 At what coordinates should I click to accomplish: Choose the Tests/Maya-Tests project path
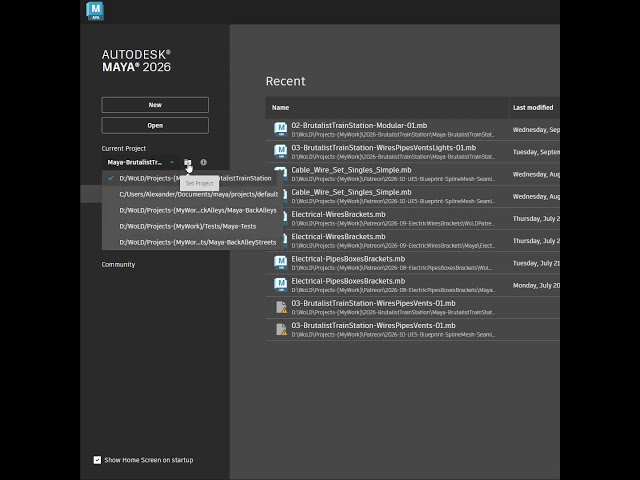[192, 226]
